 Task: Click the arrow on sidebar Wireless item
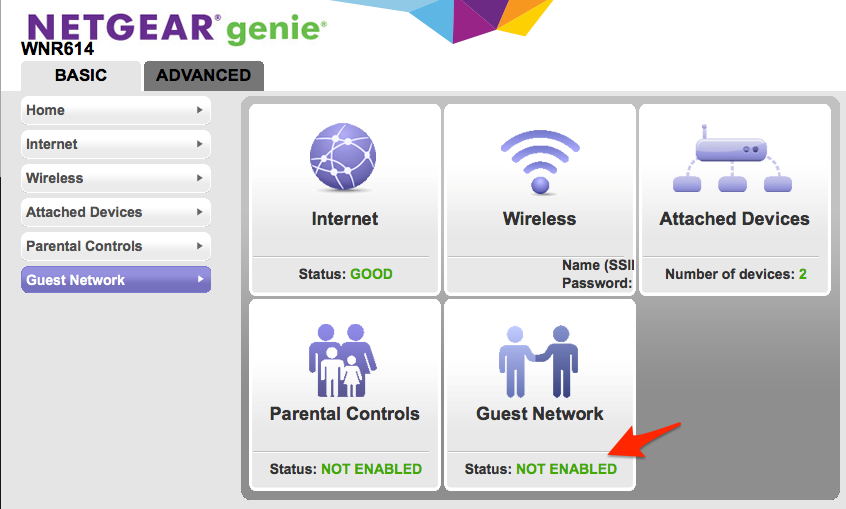click(x=200, y=178)
